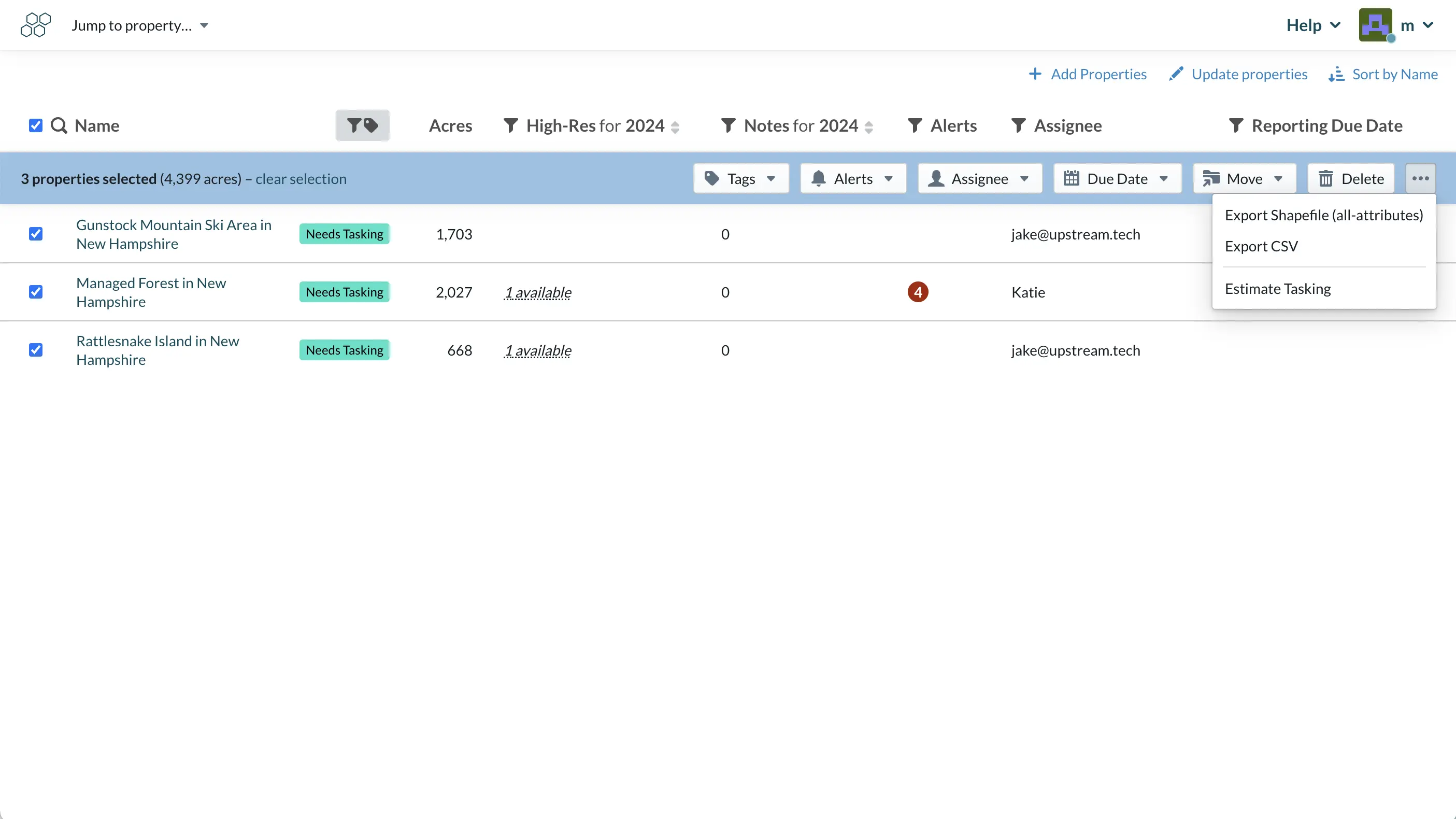
Task: Click the Delete button label
Action: tap(1362, 179)
